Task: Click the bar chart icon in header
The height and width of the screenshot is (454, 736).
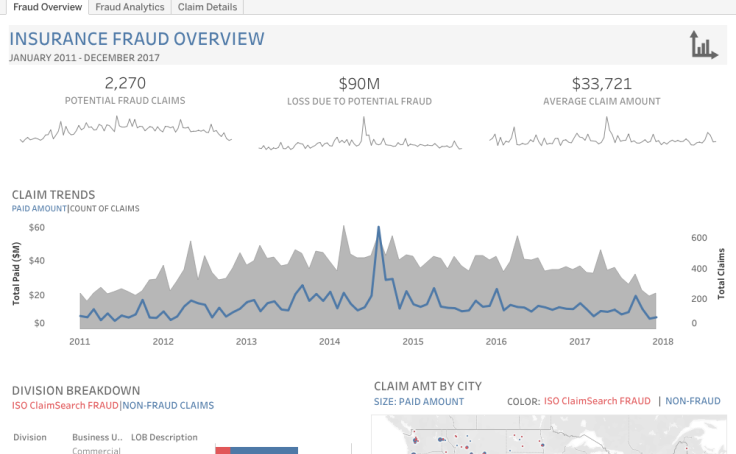Action: (703, 45)
